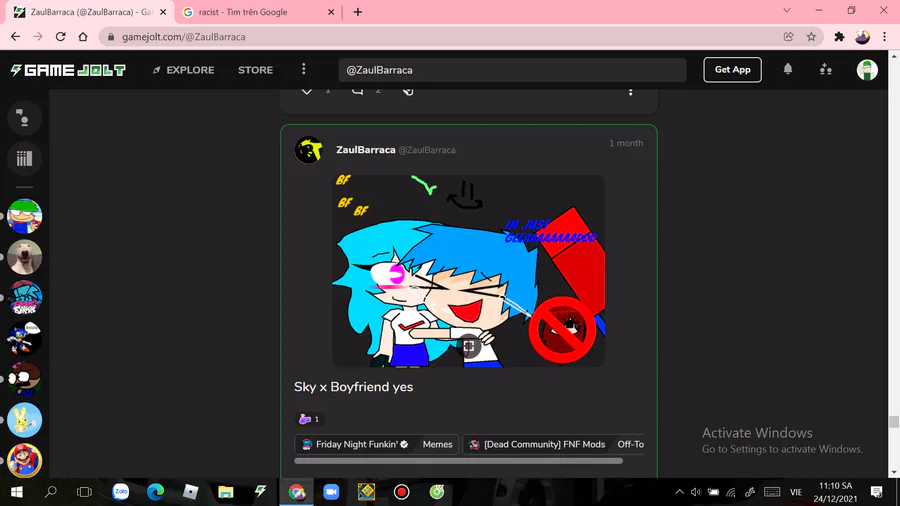This screenshot has width=900, height=506.
Task: Click the sticker reaction count on the post
Action: tap(309, 419)
